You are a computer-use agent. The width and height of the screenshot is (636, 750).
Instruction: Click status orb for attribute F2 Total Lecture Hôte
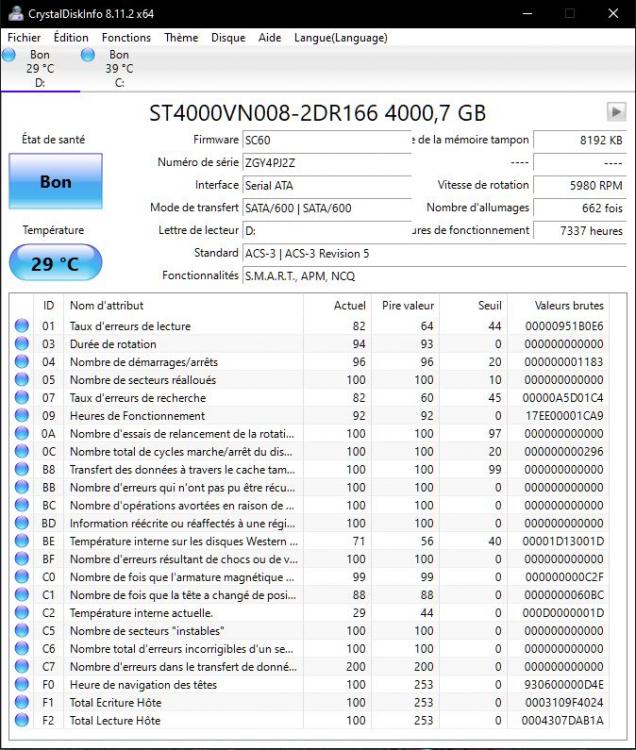pos(22,721)
